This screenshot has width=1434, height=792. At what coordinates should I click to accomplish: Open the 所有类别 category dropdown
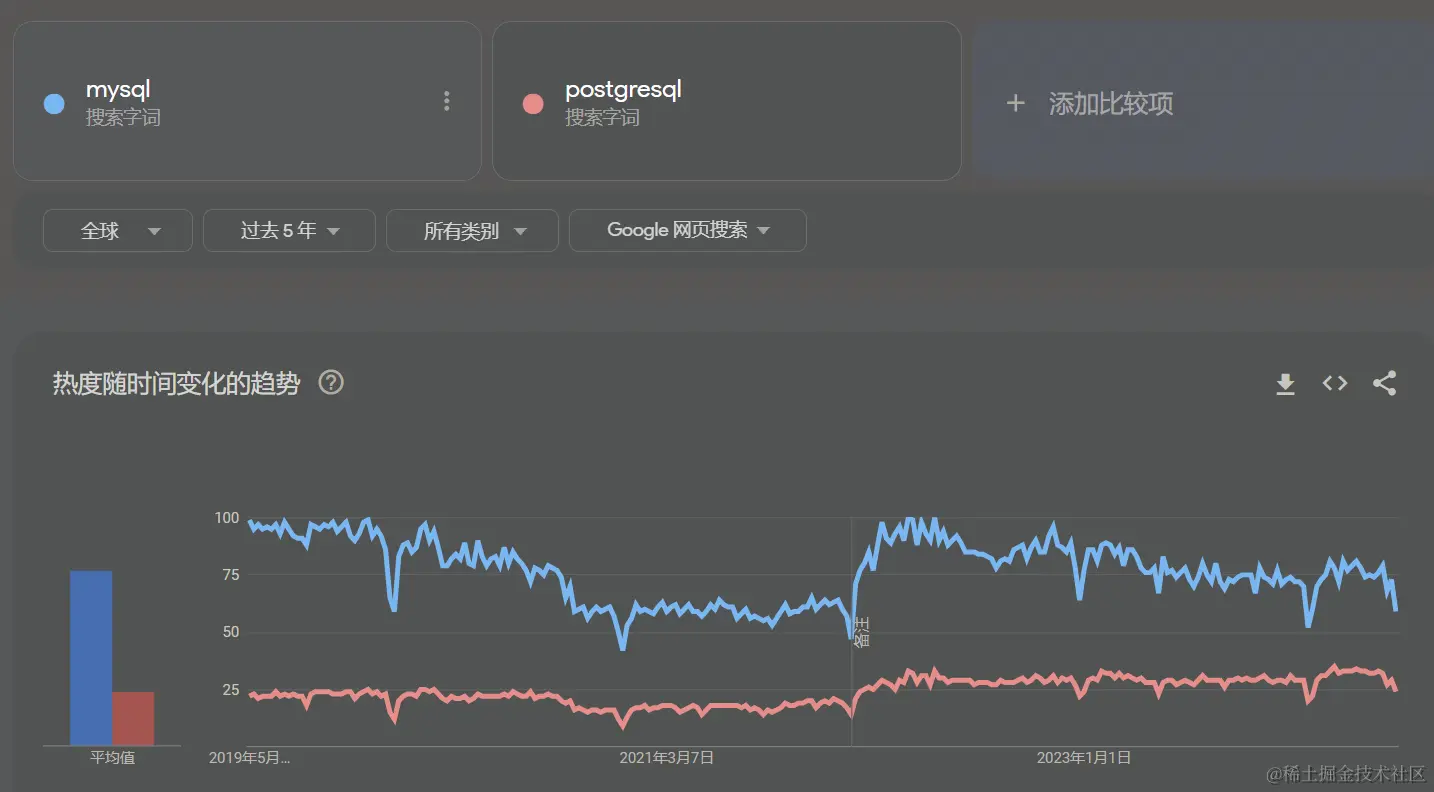click(472, 231)
